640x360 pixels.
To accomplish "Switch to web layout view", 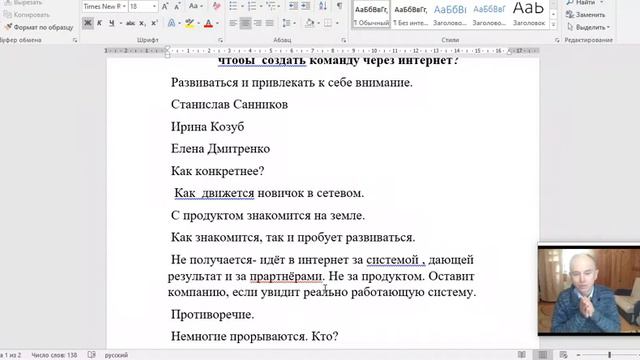I will point(563,355).
